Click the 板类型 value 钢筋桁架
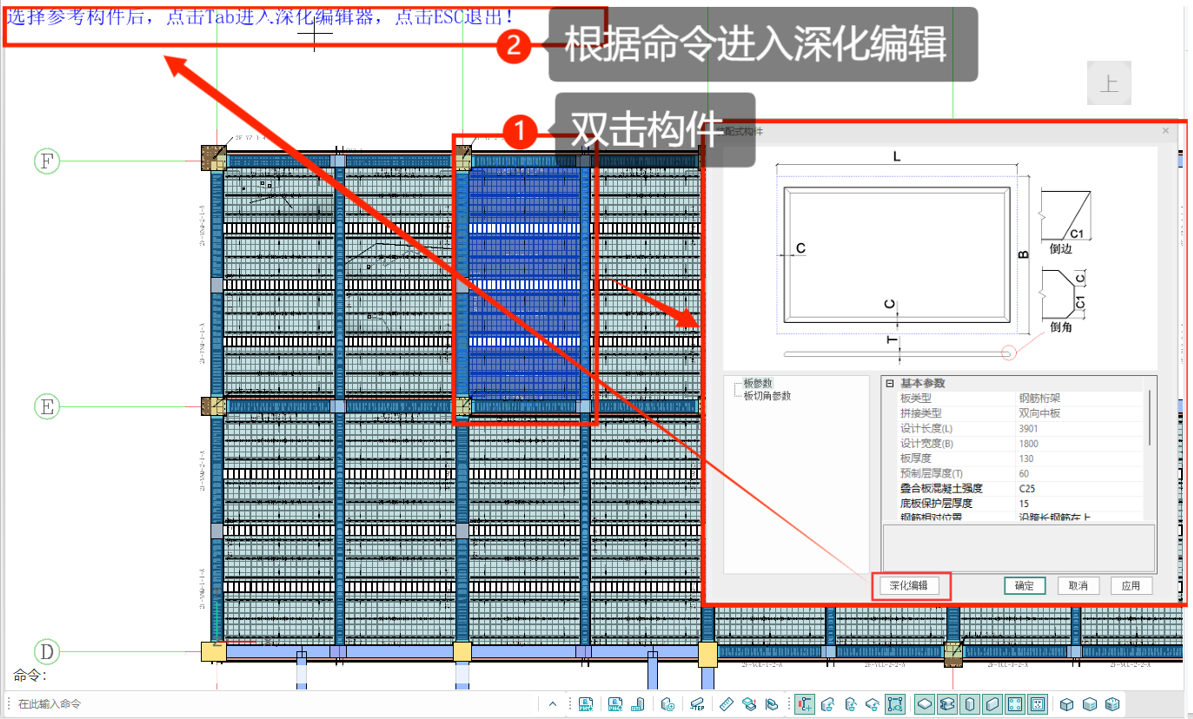The image size is (1193, 719). coord(1079,398)
